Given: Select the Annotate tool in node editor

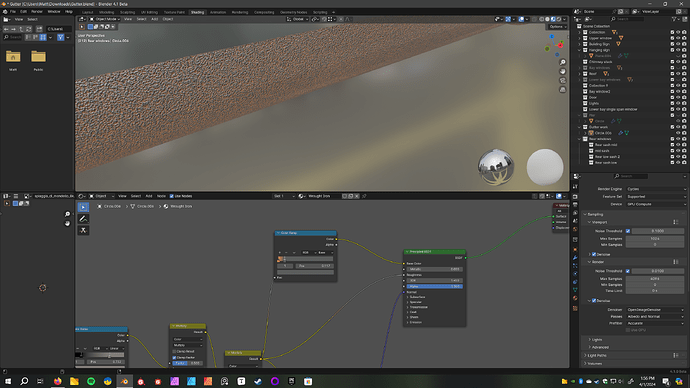Looking at the screenshot, I should point(83,219).
